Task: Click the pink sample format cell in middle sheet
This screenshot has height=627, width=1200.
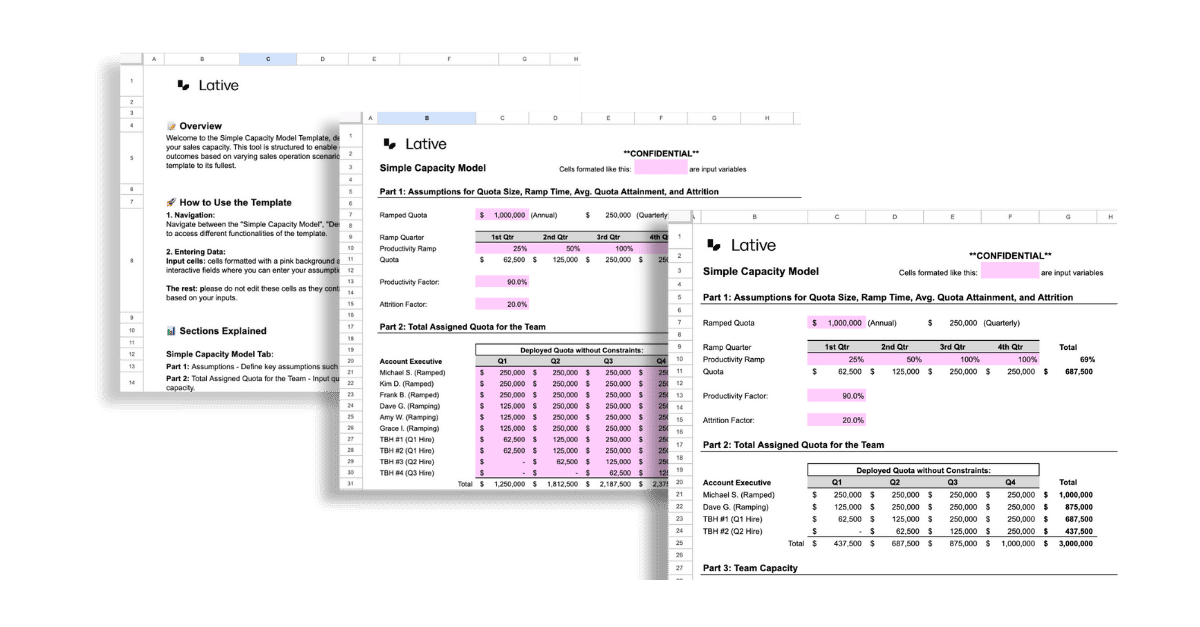Action: coord(660,168)
